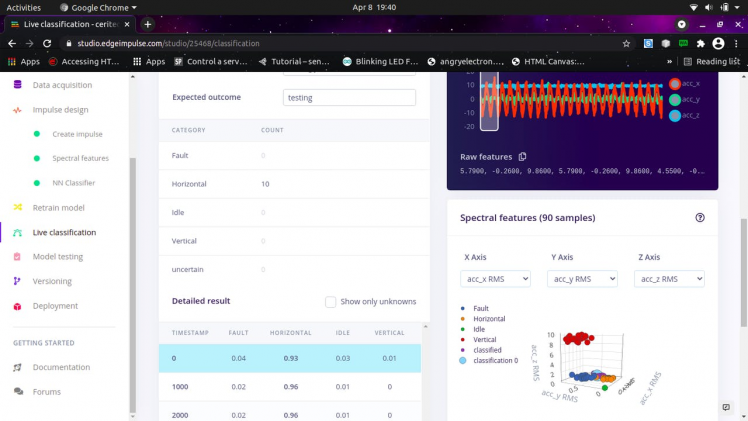The image size is (748, 421).
Task: Click the Forums chat icon
Action: tap(18, 391)
